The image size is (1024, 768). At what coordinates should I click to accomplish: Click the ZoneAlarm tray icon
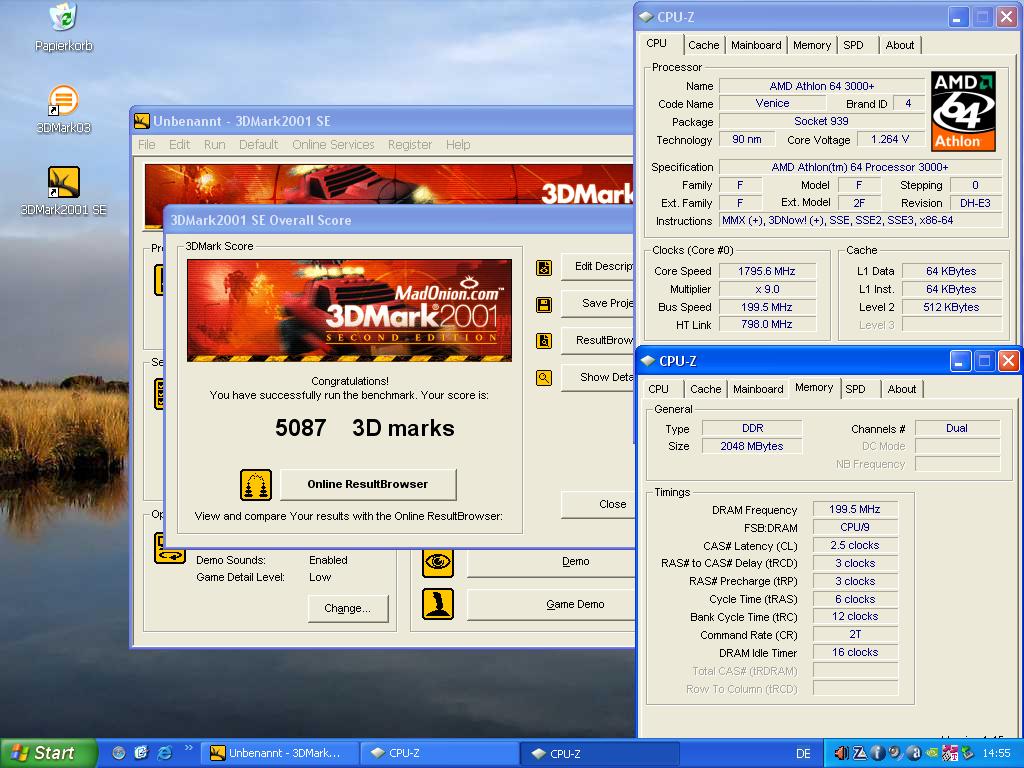(859, 754)
